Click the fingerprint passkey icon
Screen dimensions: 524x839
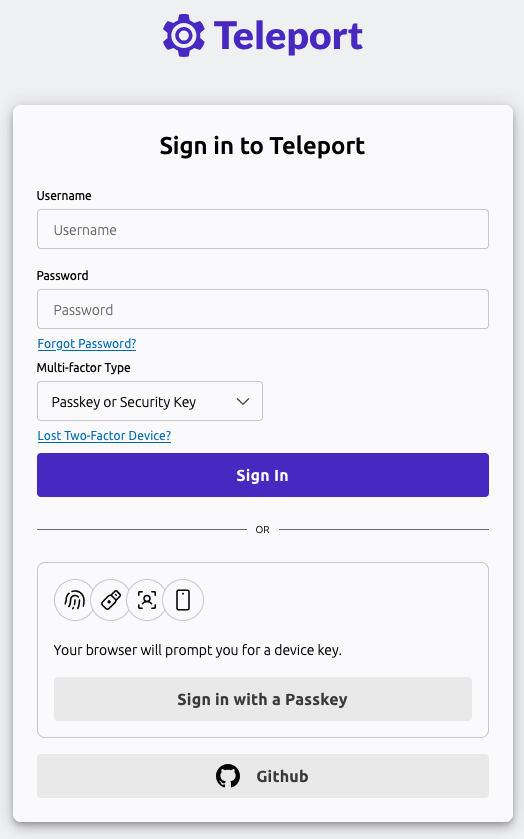(75, 600)
